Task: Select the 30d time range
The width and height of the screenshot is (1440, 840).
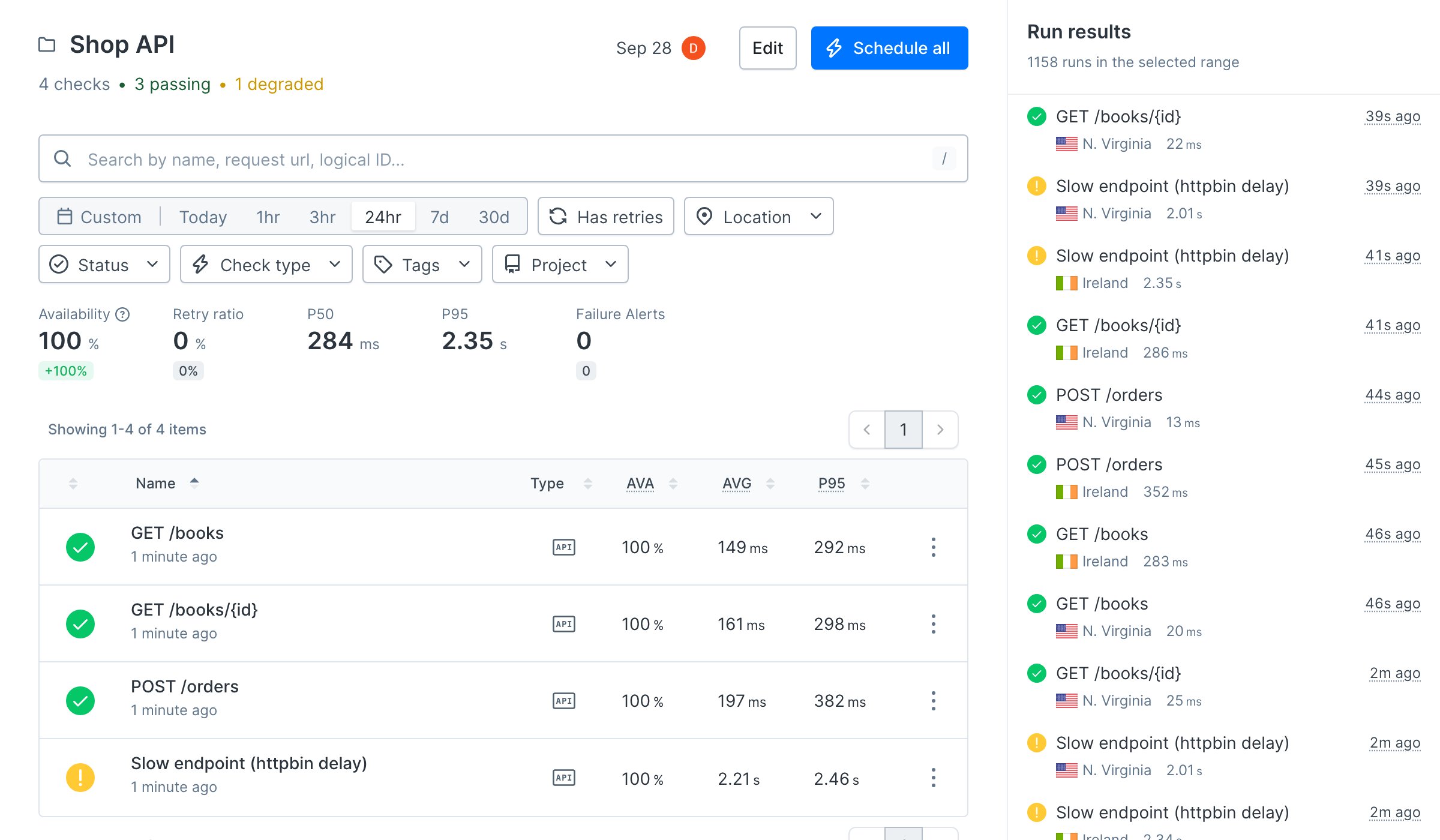Action: pyautogui.click(x=494, y=217)
